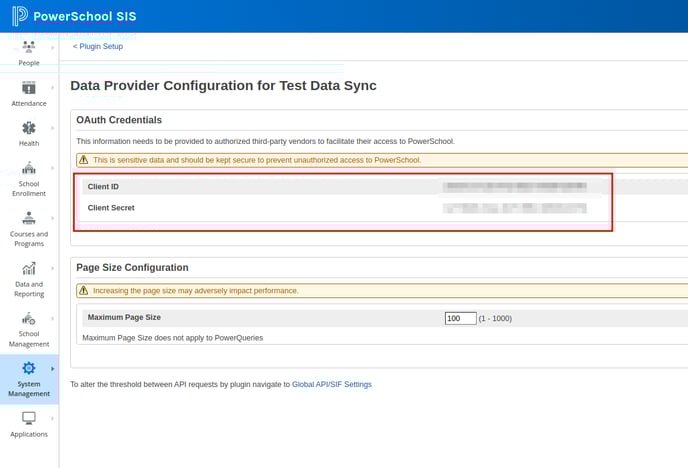Screen dimensions: 688x468
Task: Click the PowerSchool SIS title text
Action: tap(85, 16)
